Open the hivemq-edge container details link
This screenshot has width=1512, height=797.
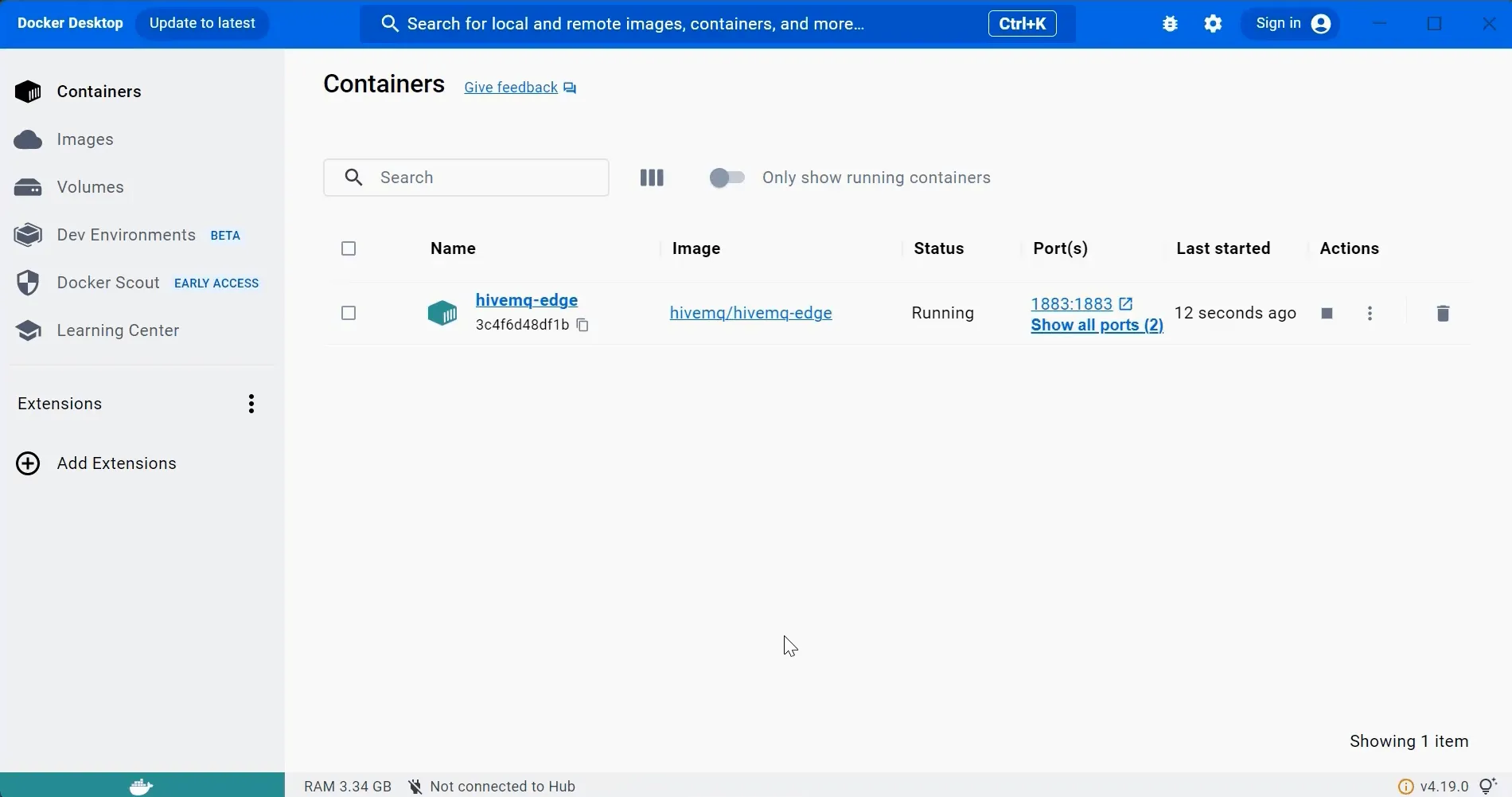point(527,300)
